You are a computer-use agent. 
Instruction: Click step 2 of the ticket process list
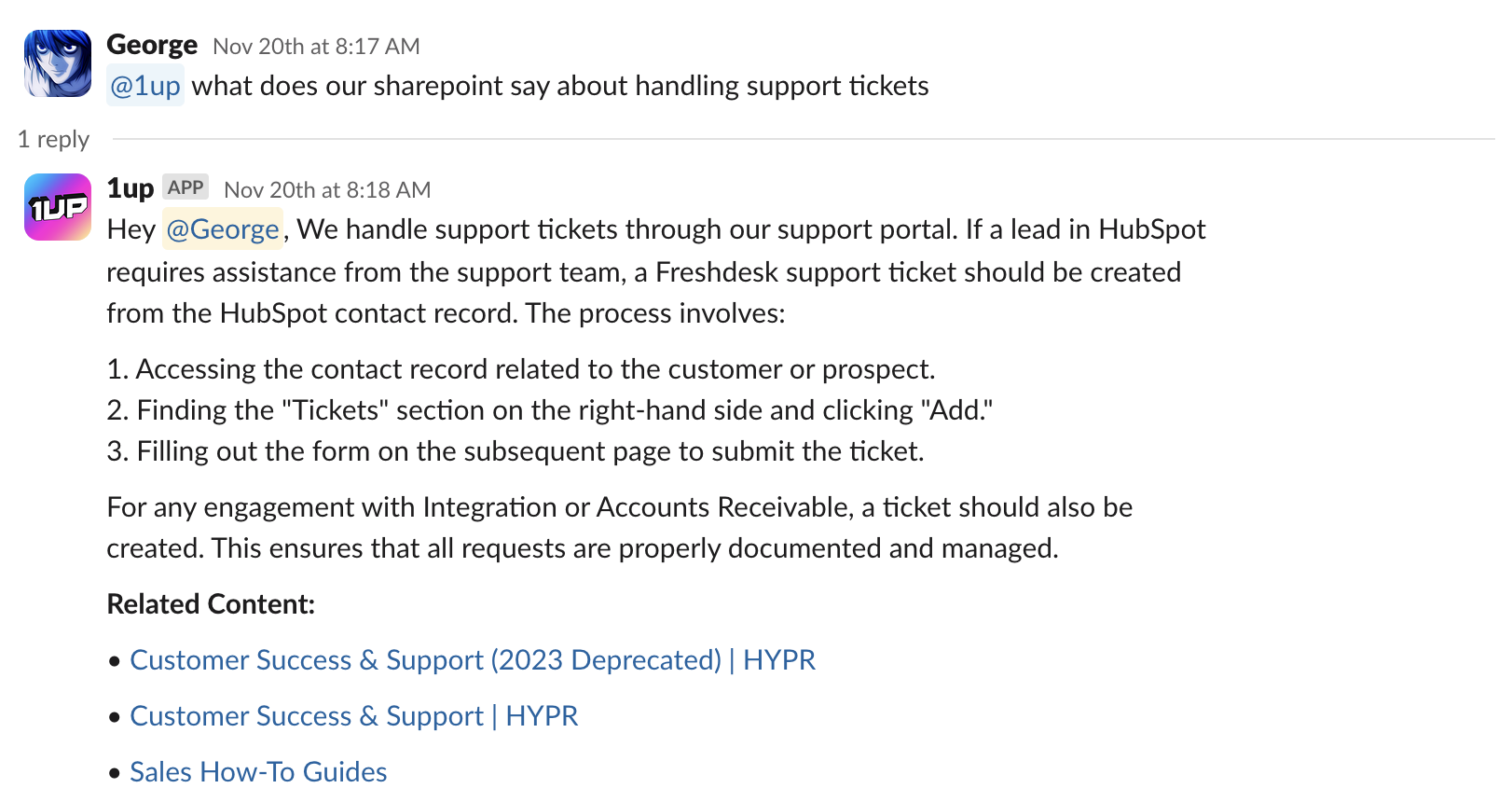point(550,409)
